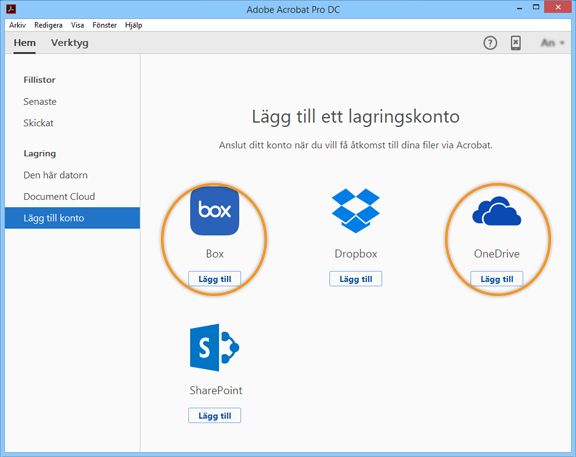Add SharePoint account with Lägg till

coord(215,415)
